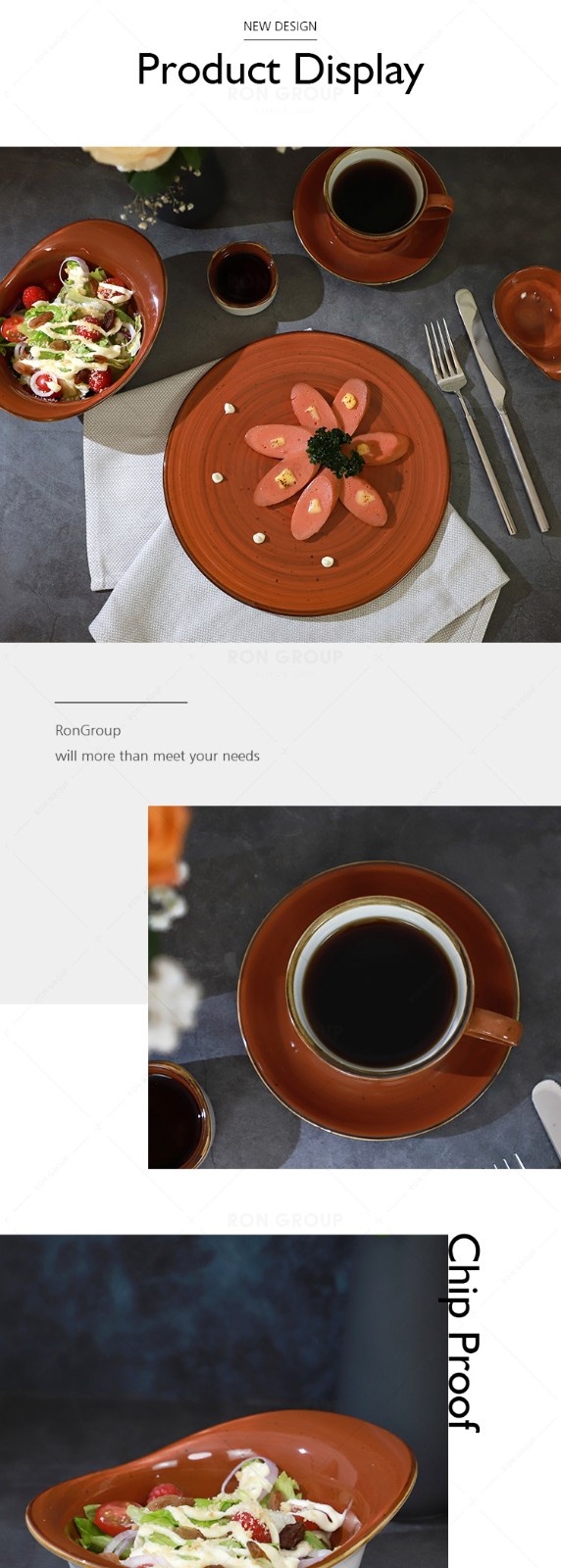Click the small sauce dish in the second image

pyautogui.click(x=178, y=1117)
